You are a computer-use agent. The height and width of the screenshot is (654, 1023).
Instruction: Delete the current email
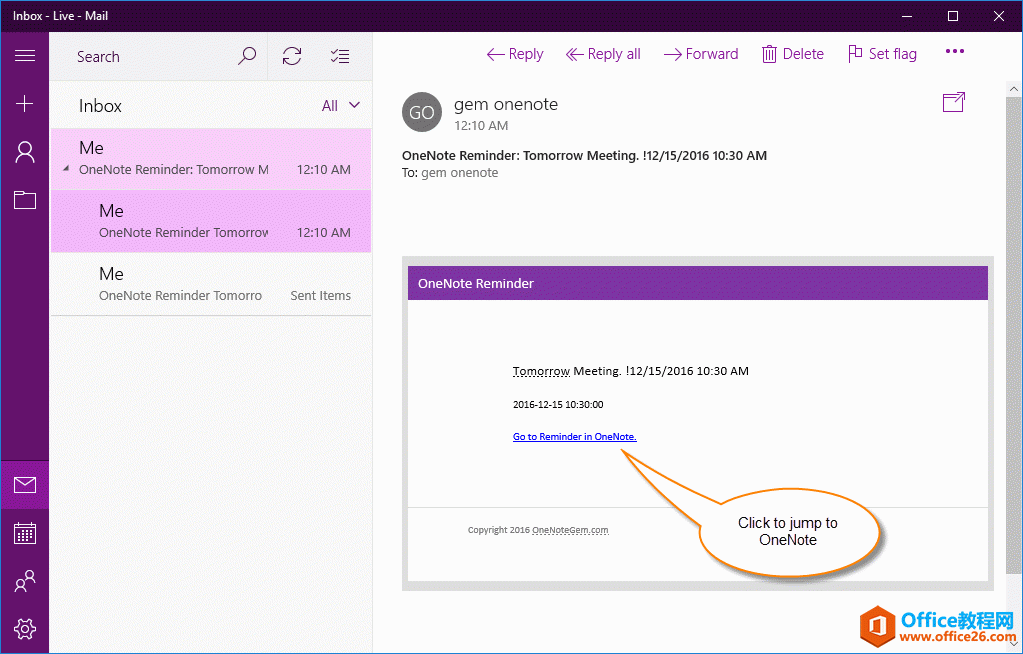[792, 53]
